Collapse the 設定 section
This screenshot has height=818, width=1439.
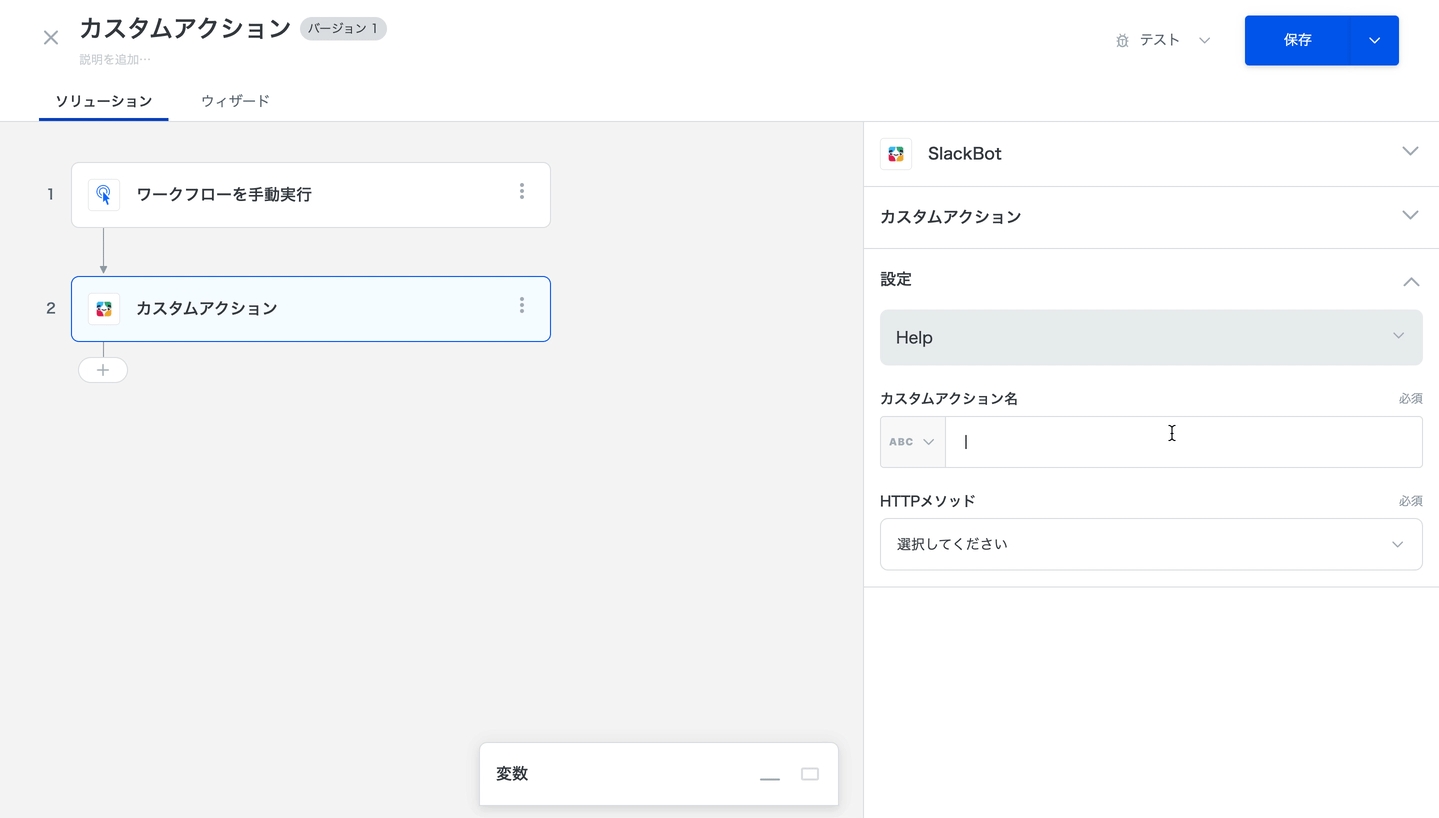1410,281
